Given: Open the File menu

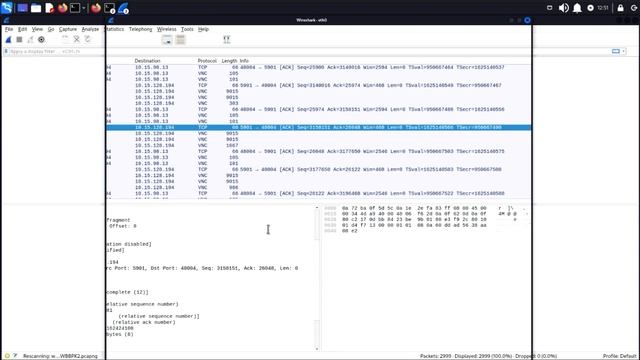Looking at the screenshot, I should pyautogui.click(x=9, y=29).
